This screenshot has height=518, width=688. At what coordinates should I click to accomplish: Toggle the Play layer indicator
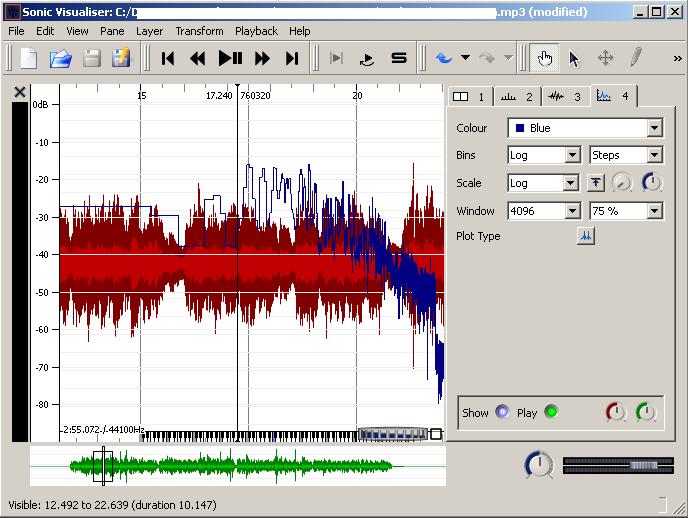click(x=550, y=412)
